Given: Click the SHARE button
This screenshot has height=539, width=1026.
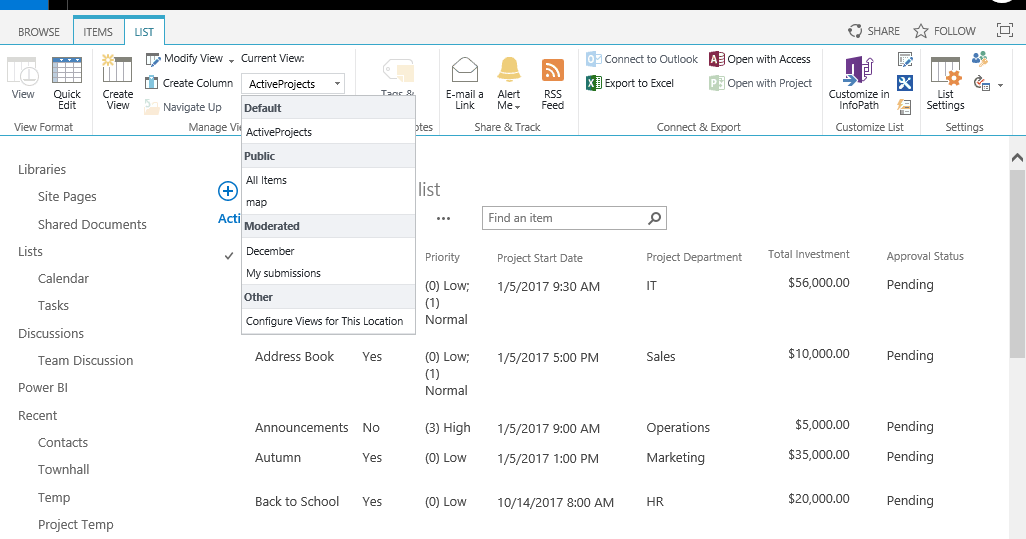Looking at the screenshot, I should (x=874, y=31).
